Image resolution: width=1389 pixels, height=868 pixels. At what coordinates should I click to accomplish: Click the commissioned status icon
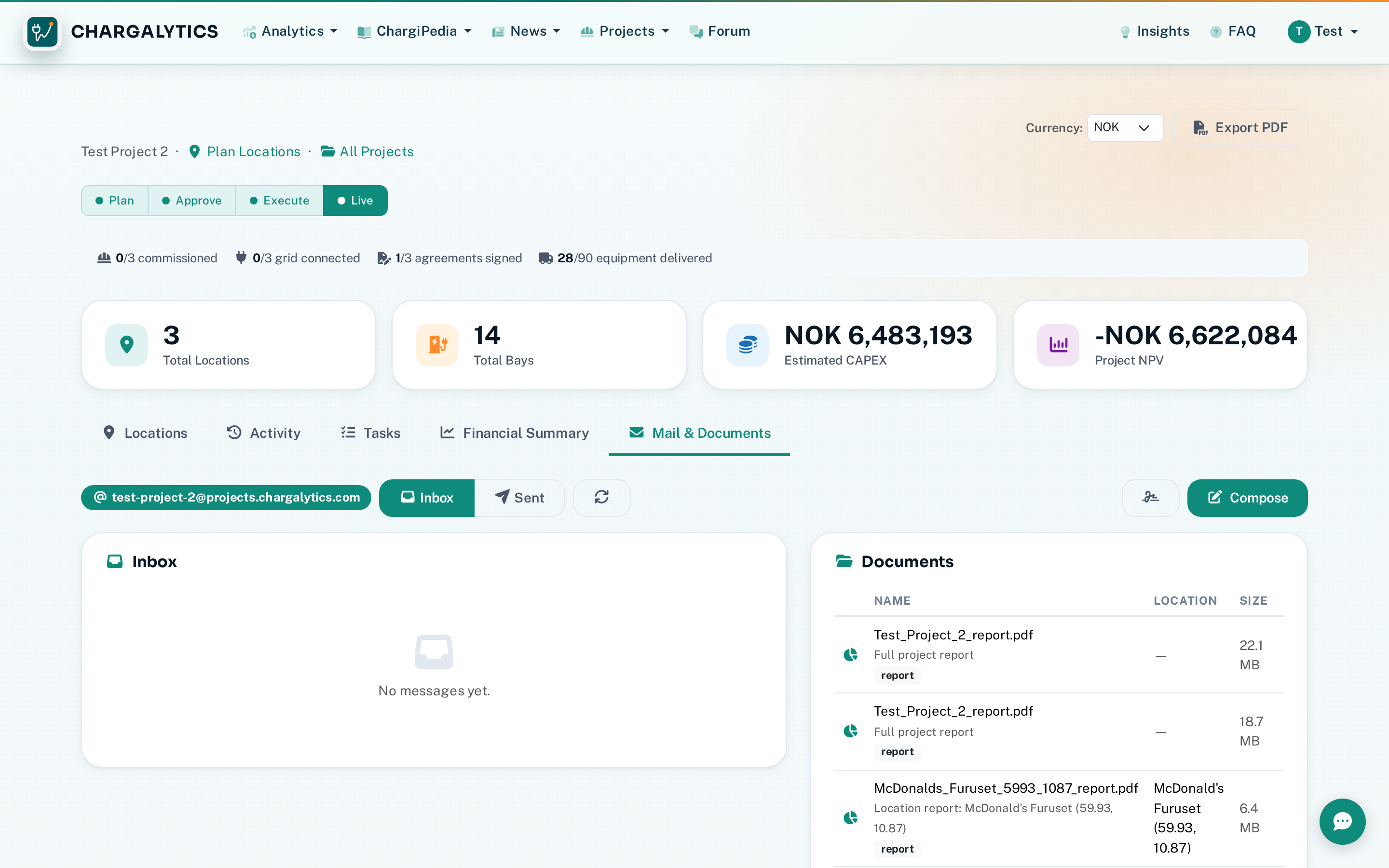click(104, 258)
